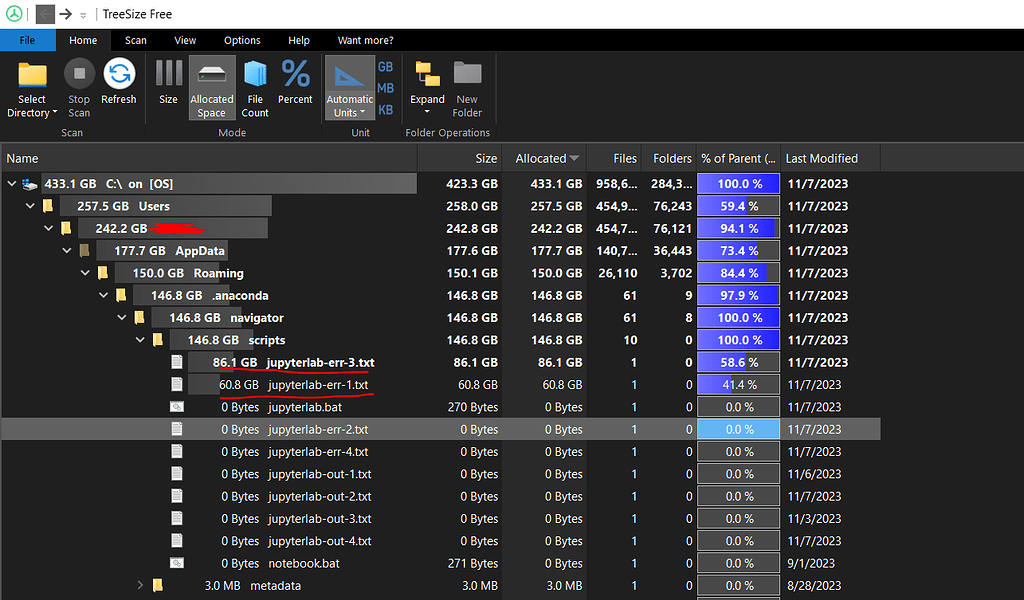The width and height of the screenshot is (1024, 600).
Task: Select the jupyterlab-err-1.txt file row
Action: [x=318, y=385]
